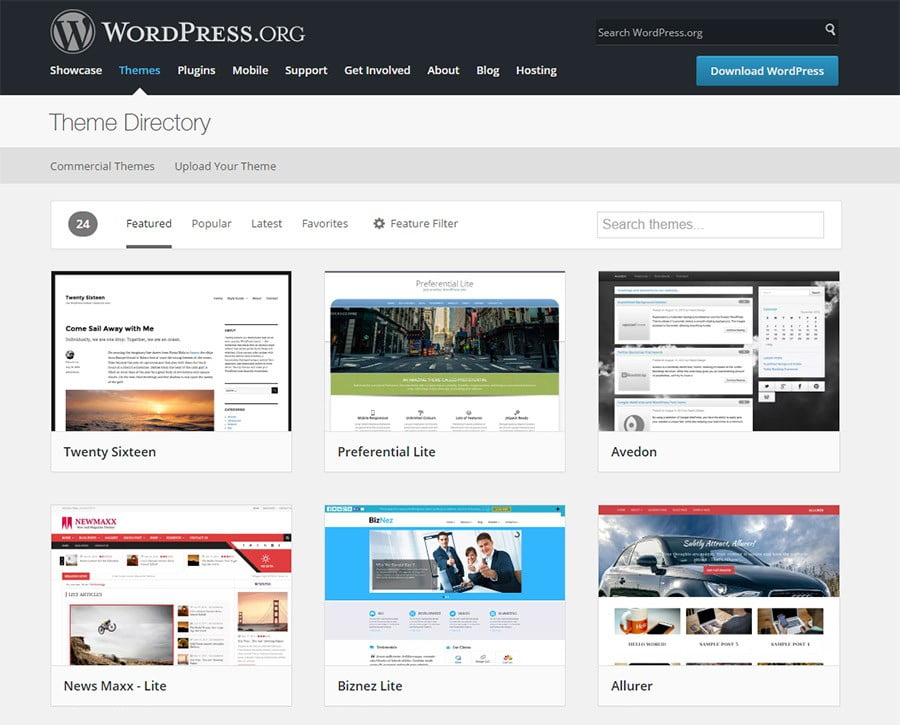The image size is (900, 725).
Task: Open the Get Involved page
Action: [x=377, y=70]
